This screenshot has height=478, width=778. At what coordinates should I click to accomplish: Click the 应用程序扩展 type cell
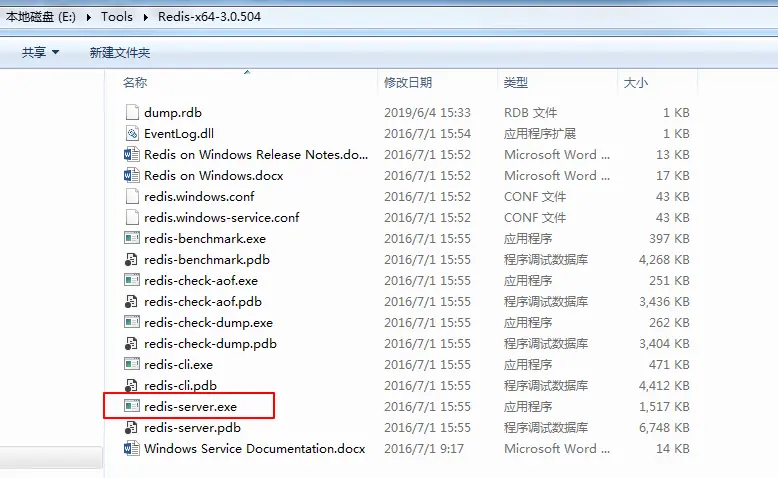tap(540, 134)
